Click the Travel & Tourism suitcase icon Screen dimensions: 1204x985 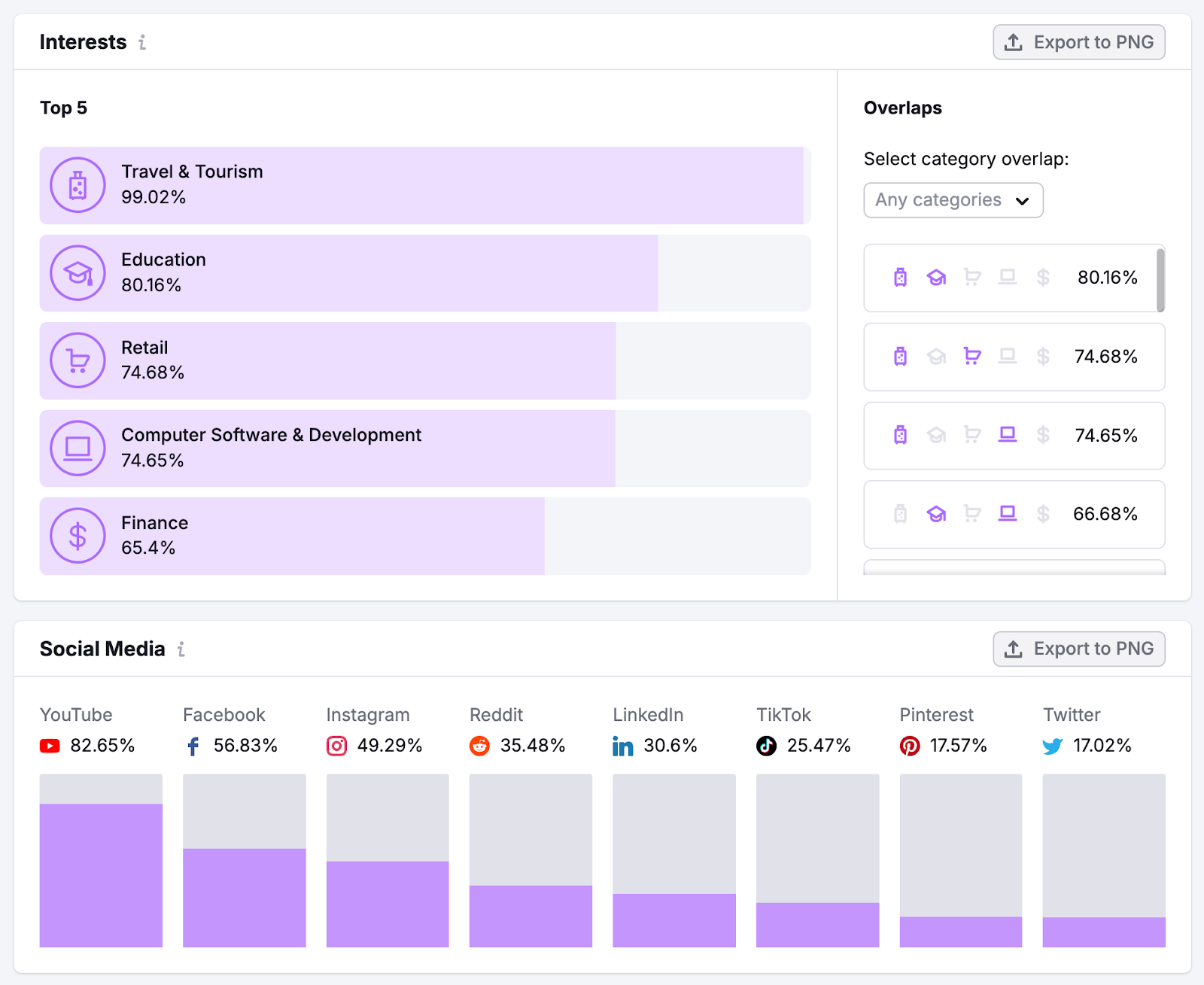[x=78, y=185]
